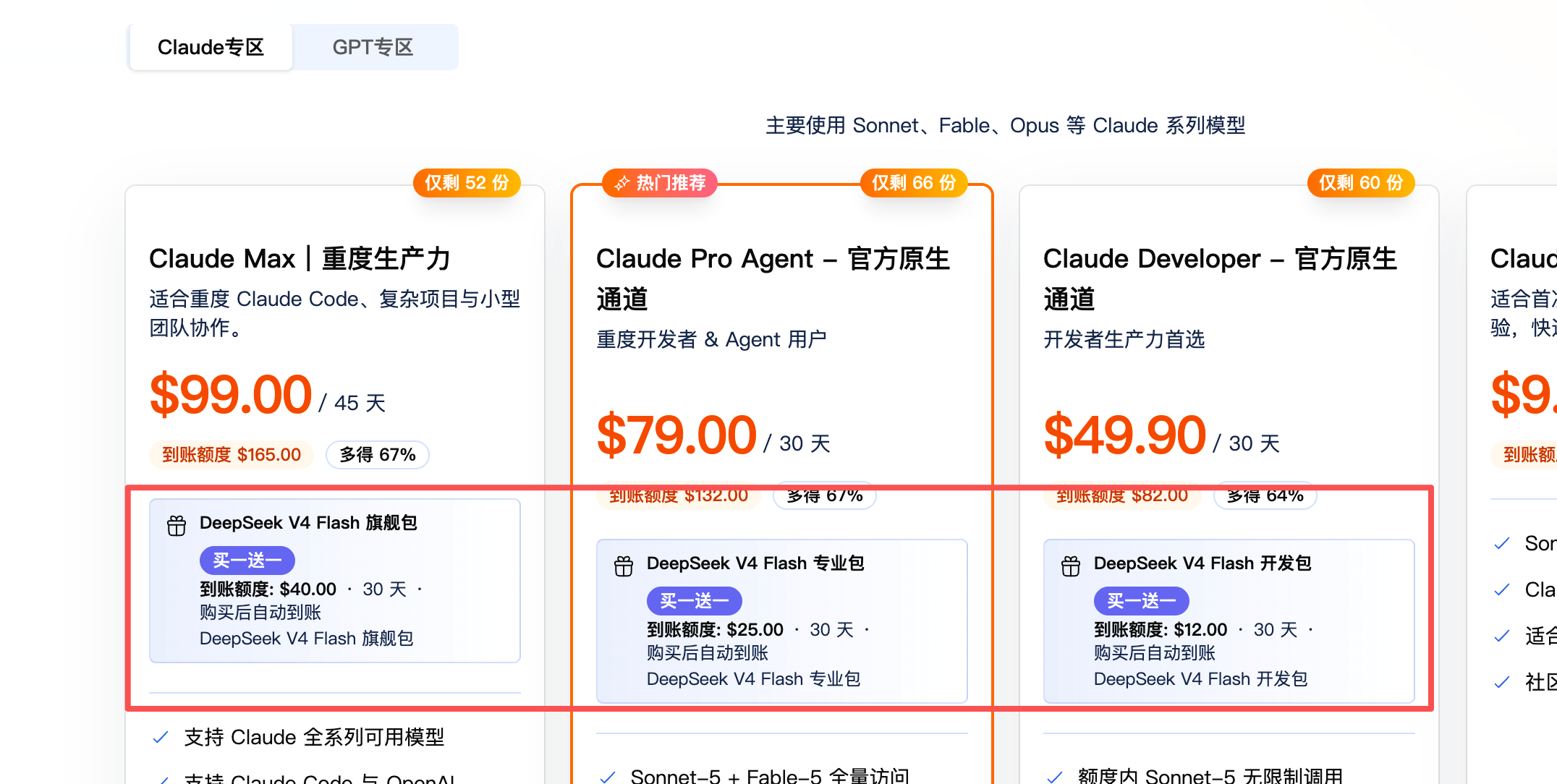This screenshot has width=1557, height=784.
Task: Click the 到账额度: $25.00 text
Action: point(716,630)
